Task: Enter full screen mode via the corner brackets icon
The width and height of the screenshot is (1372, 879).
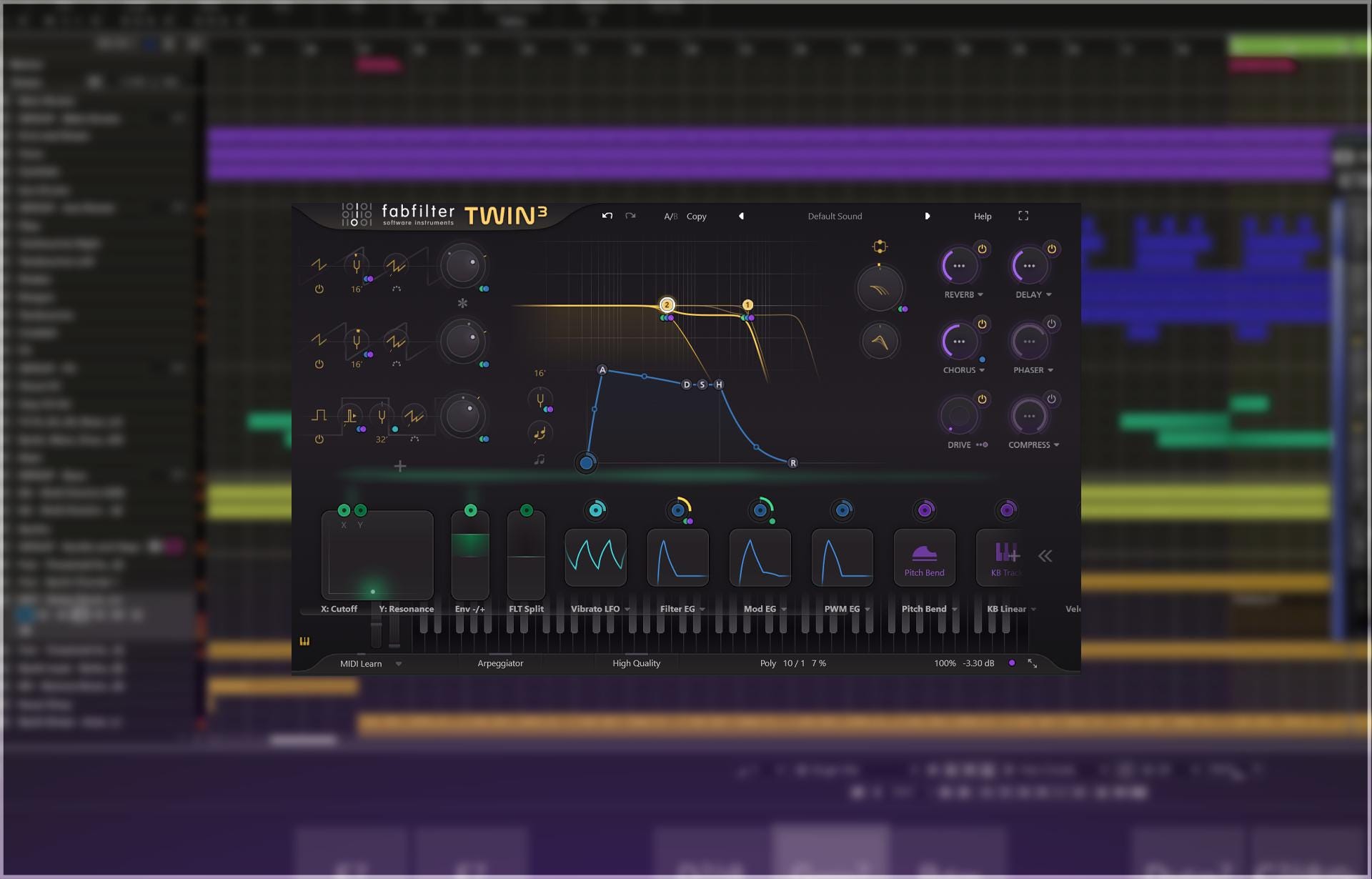Action: tap(1023, 216)
